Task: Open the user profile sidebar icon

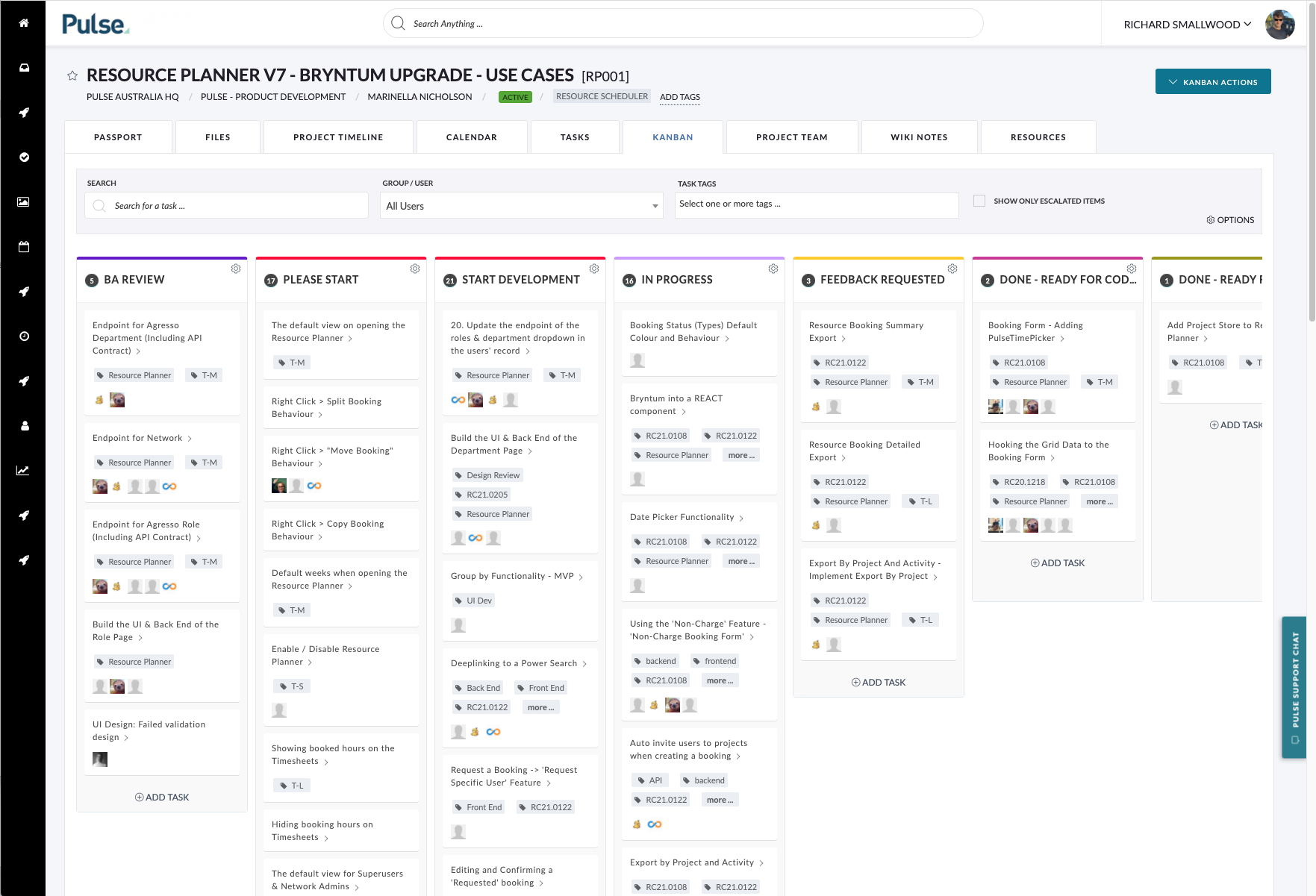Action: pyautogui.click(x=24, y=426)
